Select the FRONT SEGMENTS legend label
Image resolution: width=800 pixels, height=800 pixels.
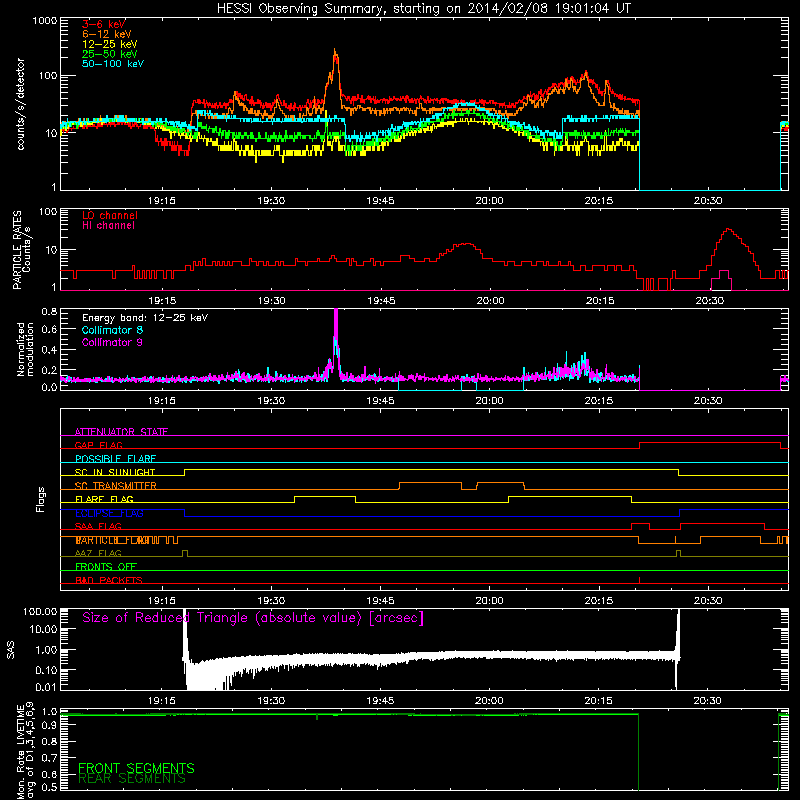point(136,768)
